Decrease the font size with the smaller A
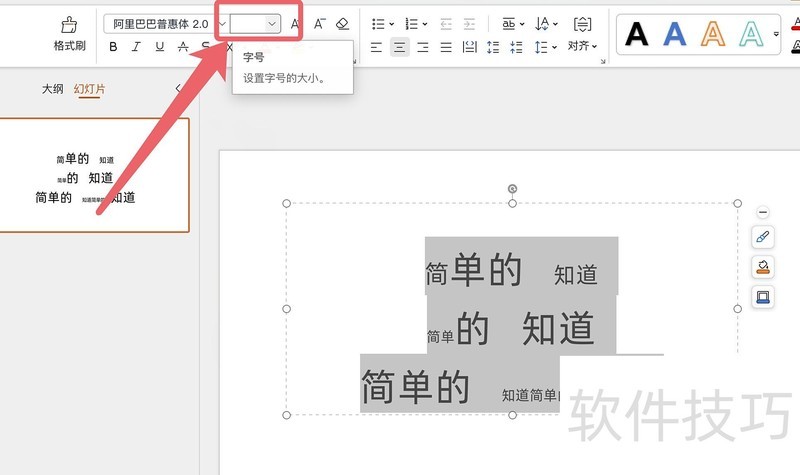Viewport: 800px width, 475px height. pyautogui.click(x=319, y=23)
